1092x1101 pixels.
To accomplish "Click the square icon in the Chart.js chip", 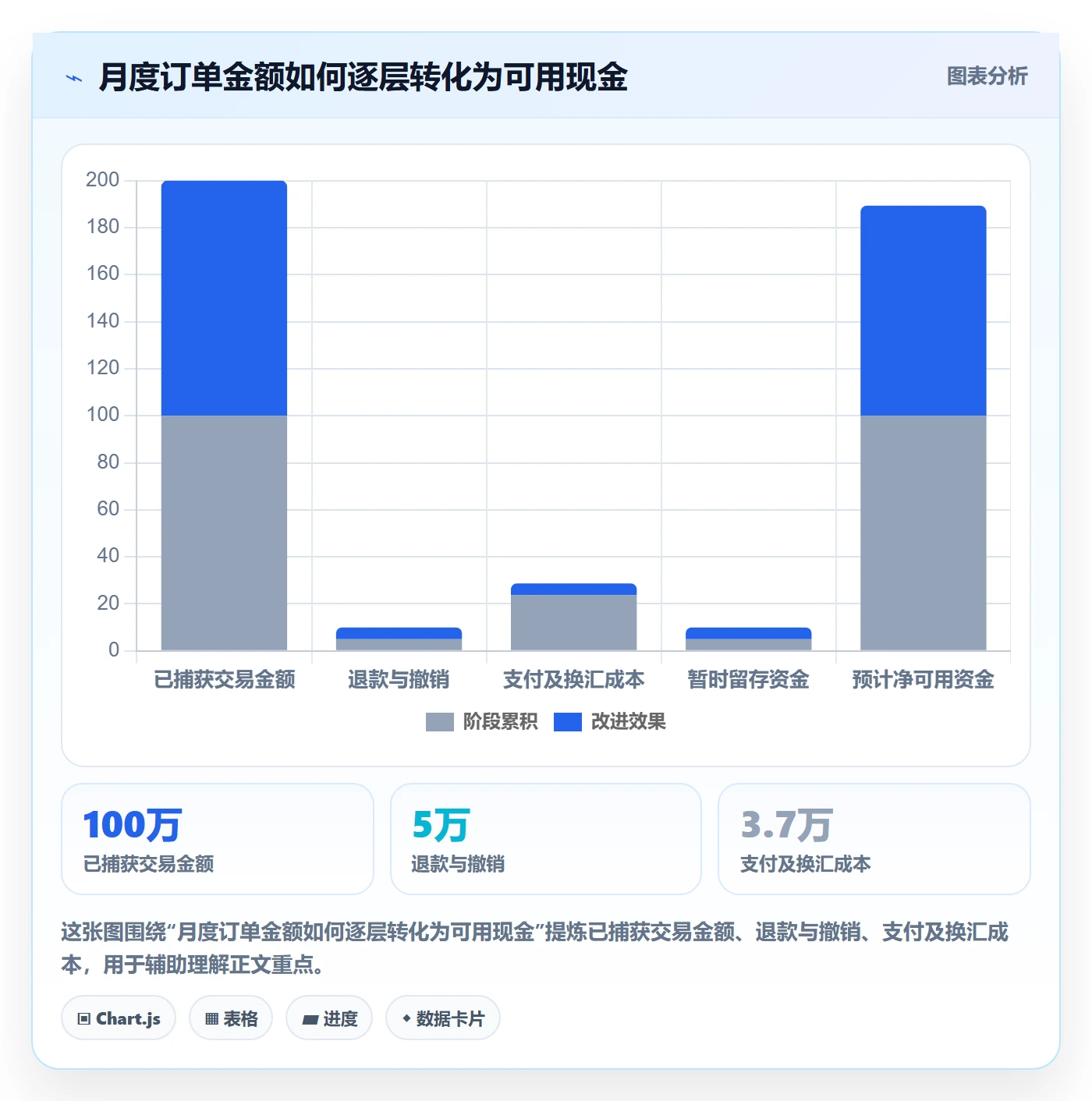I will click(x=84, y=1019).
